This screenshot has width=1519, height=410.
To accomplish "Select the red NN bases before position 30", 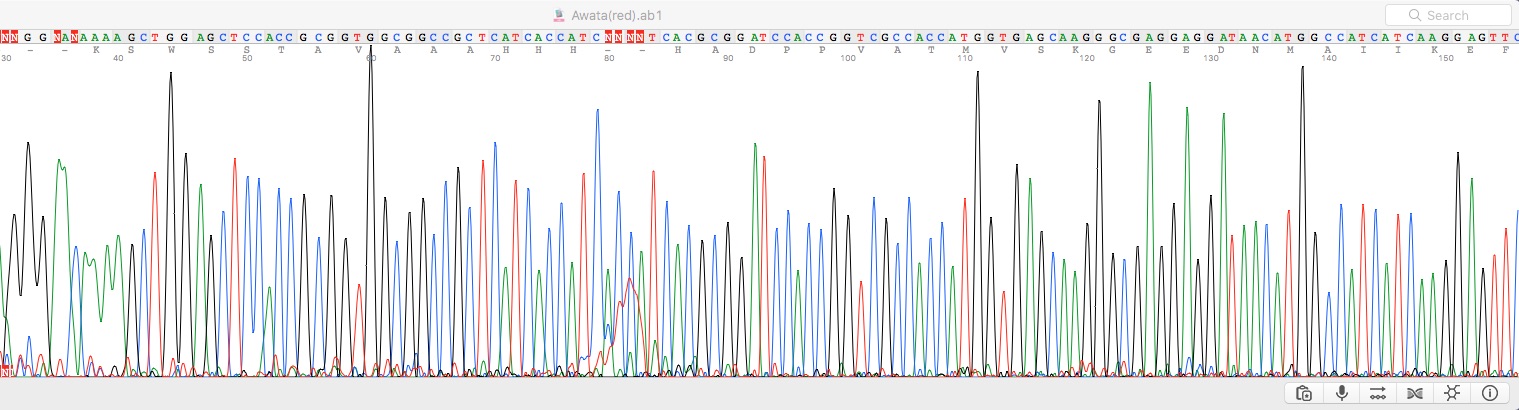I will 9,37.
